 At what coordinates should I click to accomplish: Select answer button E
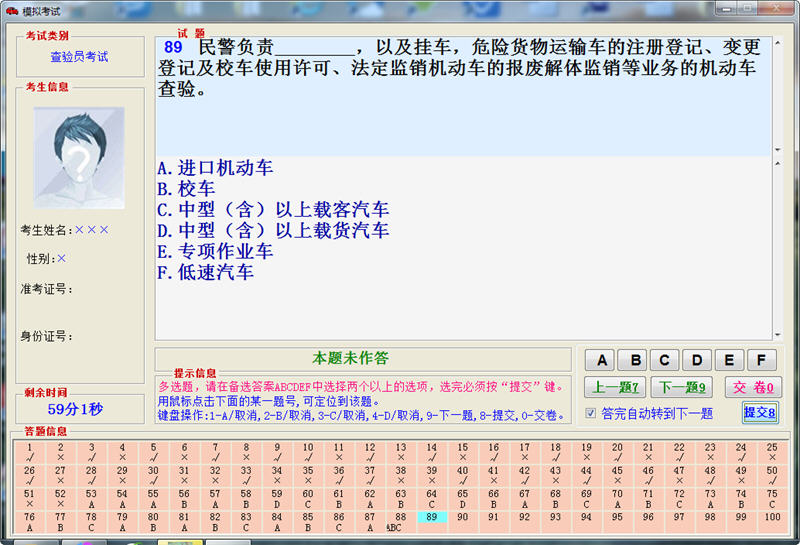point(730,360)
